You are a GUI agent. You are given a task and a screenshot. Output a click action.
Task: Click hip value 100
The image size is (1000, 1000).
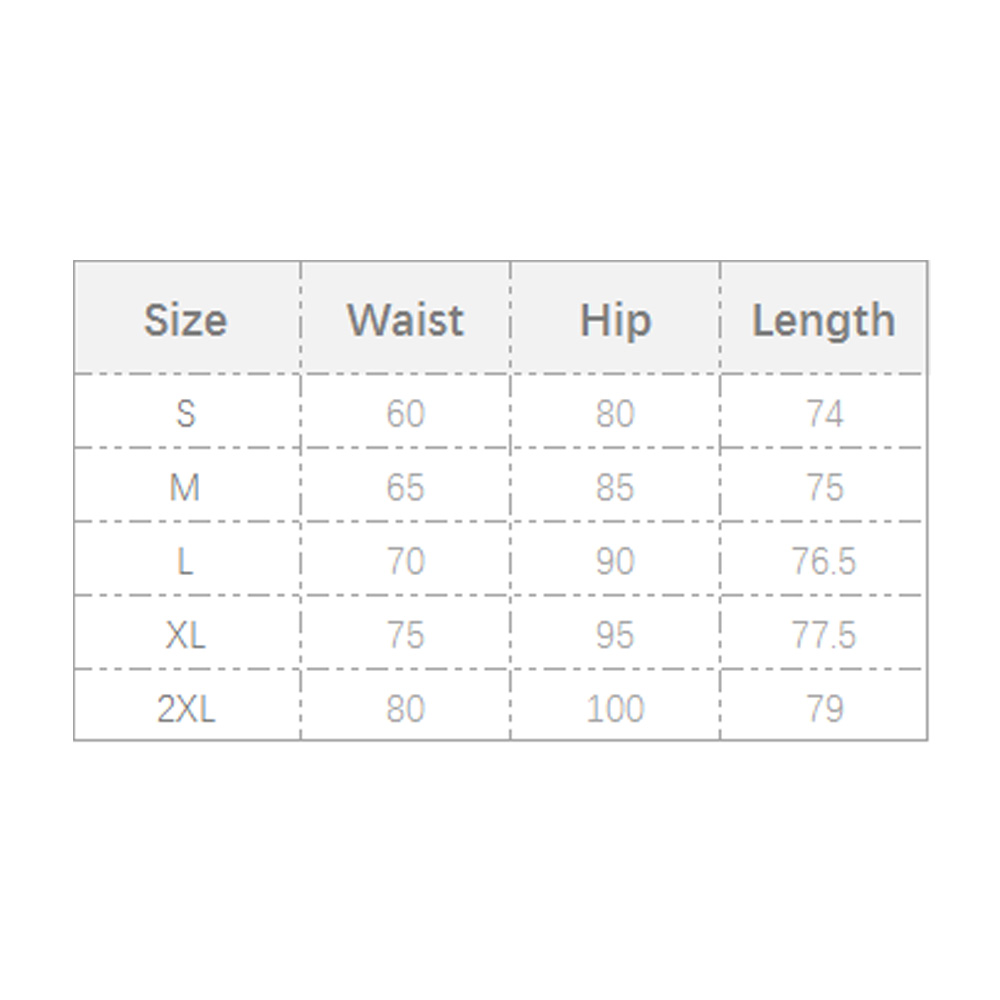pyautogui.click(x=615, y=709)
